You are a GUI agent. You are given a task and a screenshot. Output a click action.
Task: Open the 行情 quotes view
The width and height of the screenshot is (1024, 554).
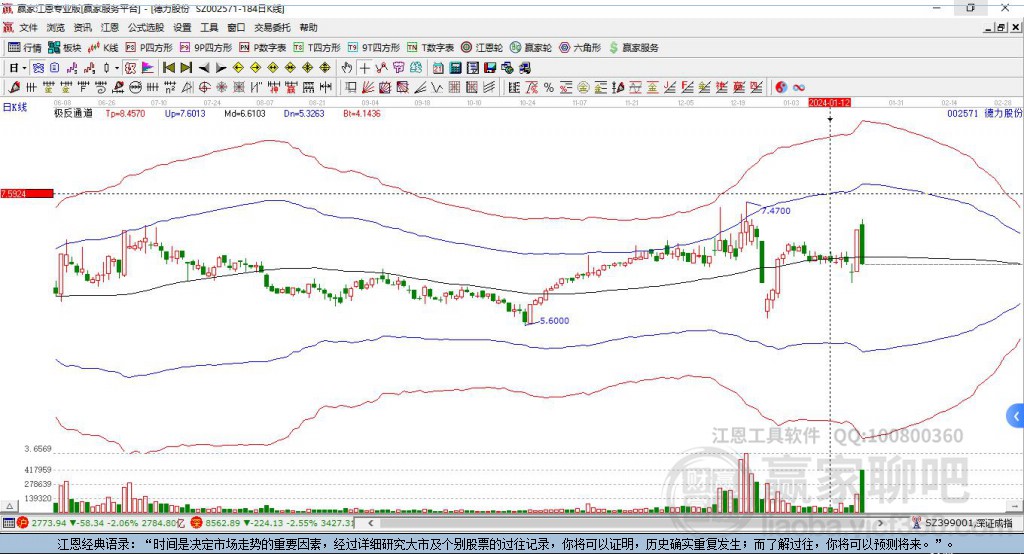click(25, 47)
